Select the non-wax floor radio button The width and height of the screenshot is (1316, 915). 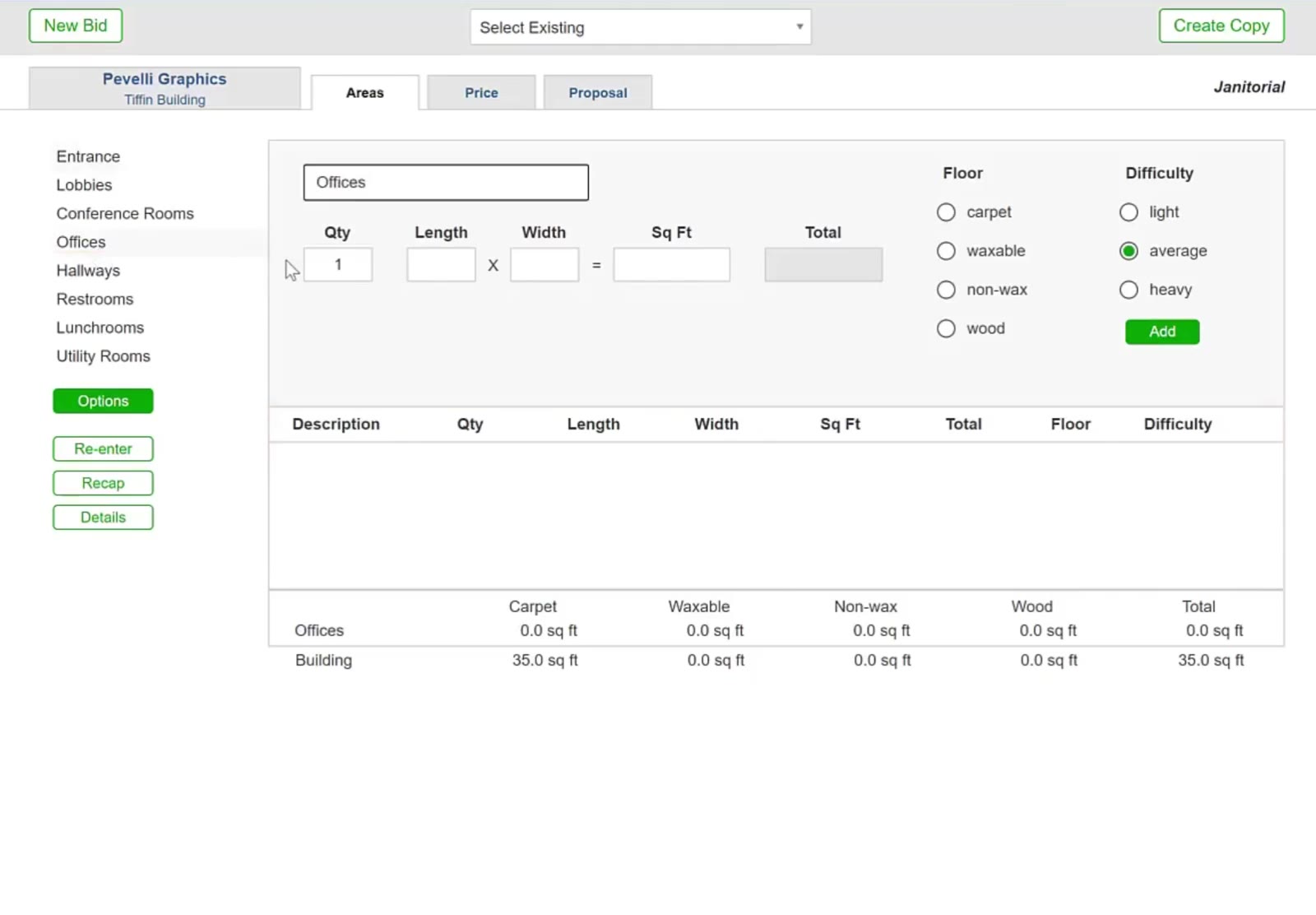[946, 290]
